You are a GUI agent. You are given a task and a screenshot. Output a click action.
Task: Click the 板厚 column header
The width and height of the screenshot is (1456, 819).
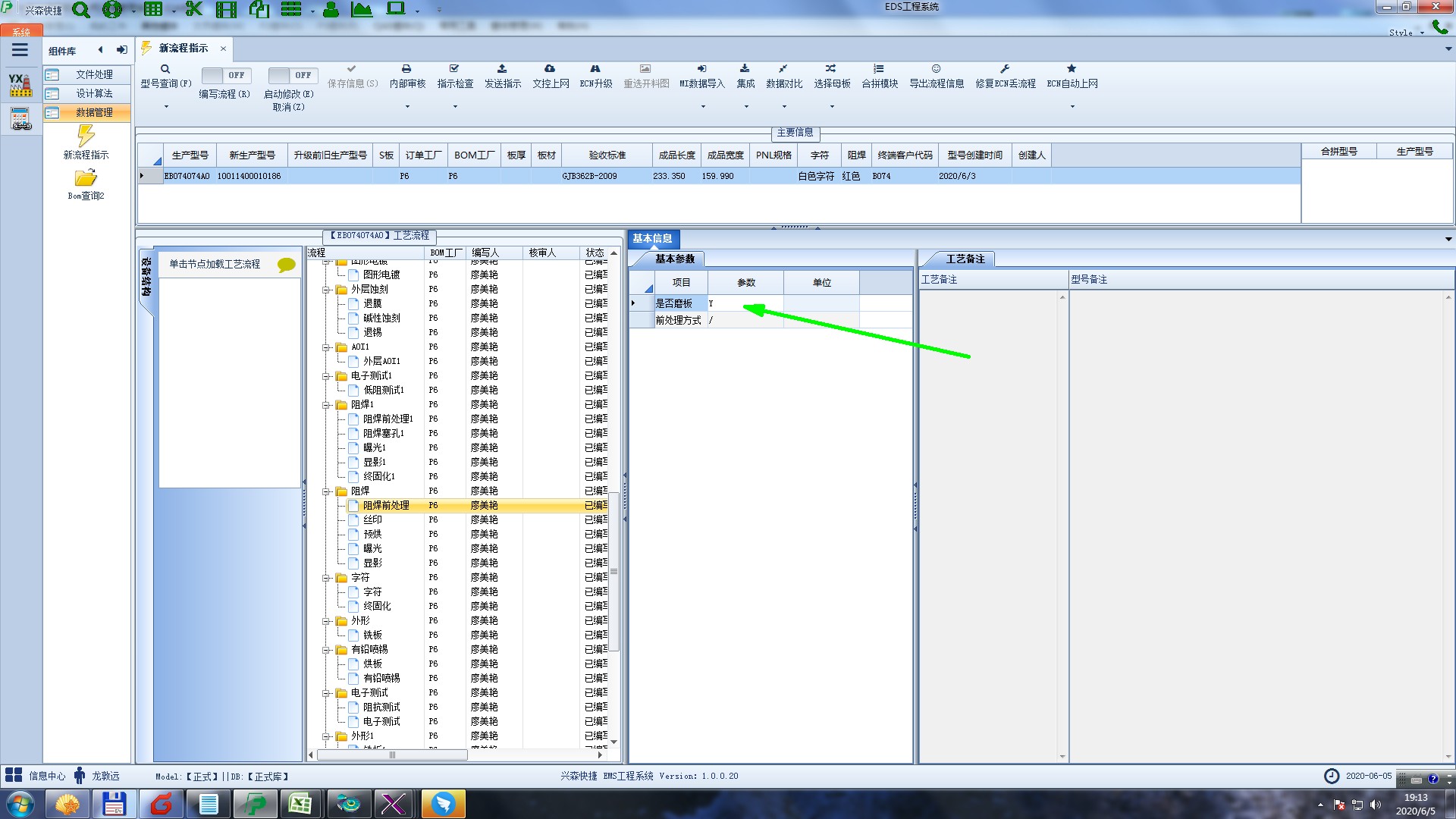coord(516,155)
